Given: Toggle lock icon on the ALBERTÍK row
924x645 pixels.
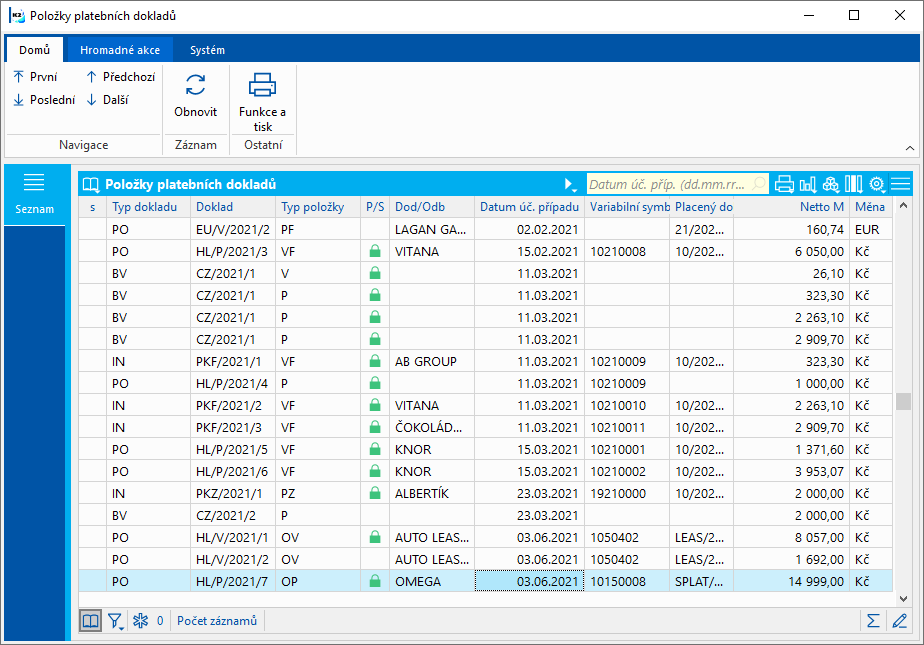Looking at the screenshot, I should click(375, 493).
